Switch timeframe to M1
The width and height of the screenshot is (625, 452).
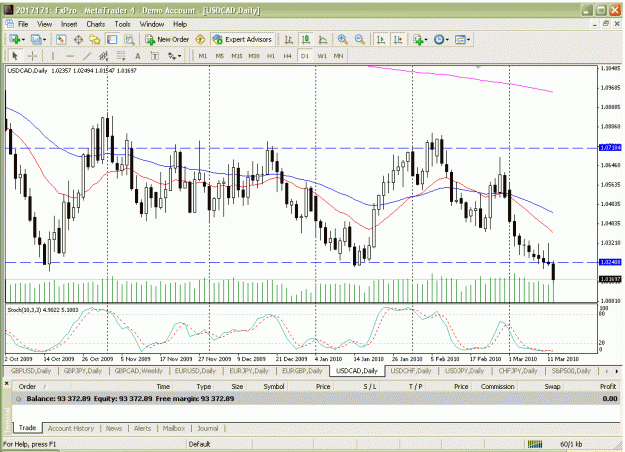click(203, 56)
